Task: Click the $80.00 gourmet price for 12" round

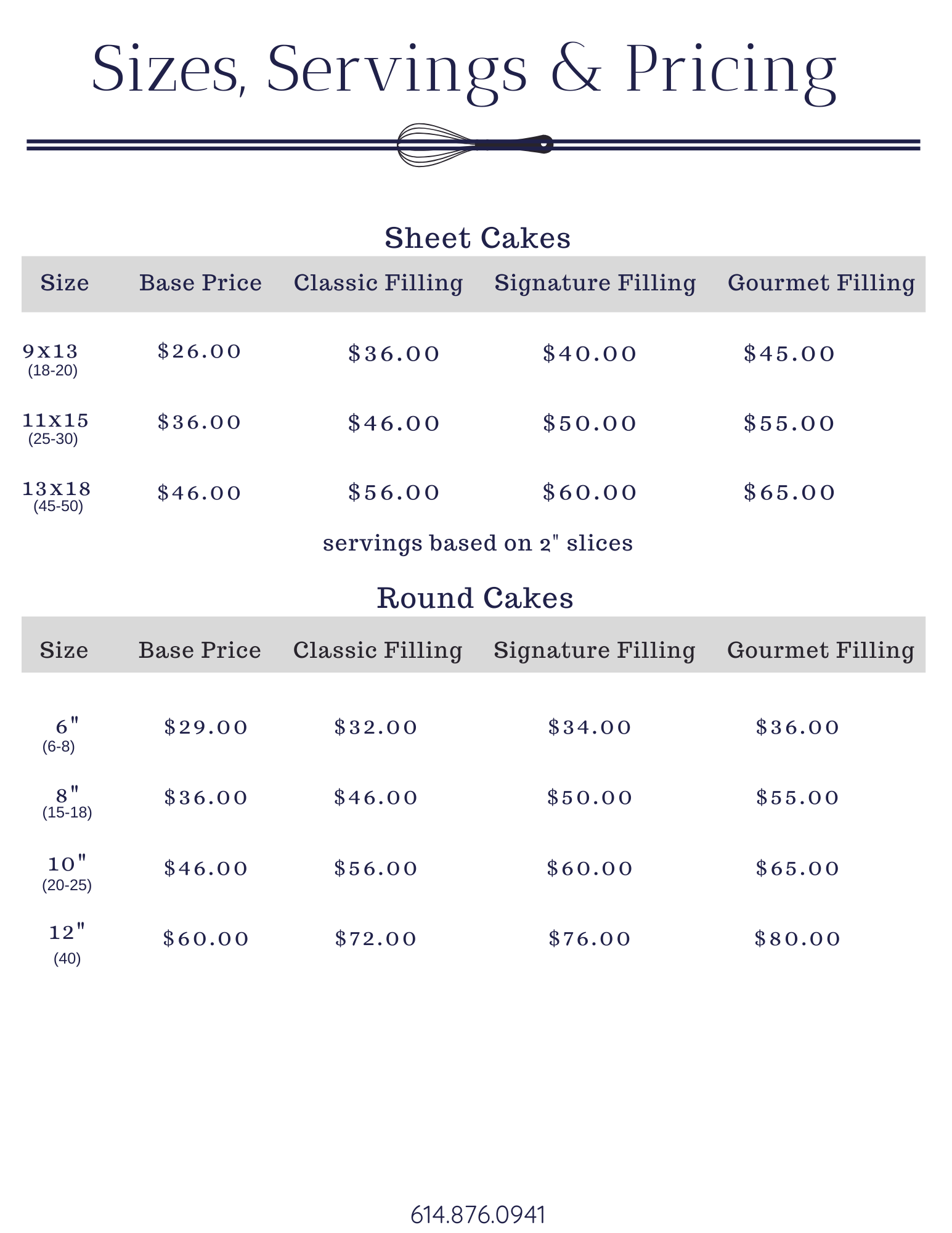Action: (797, 939)
